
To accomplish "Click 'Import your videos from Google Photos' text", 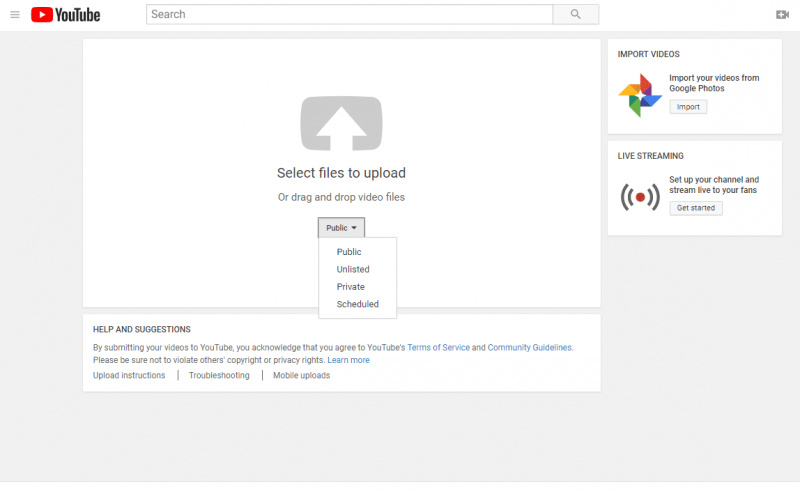I will click(x=714, y=83).
